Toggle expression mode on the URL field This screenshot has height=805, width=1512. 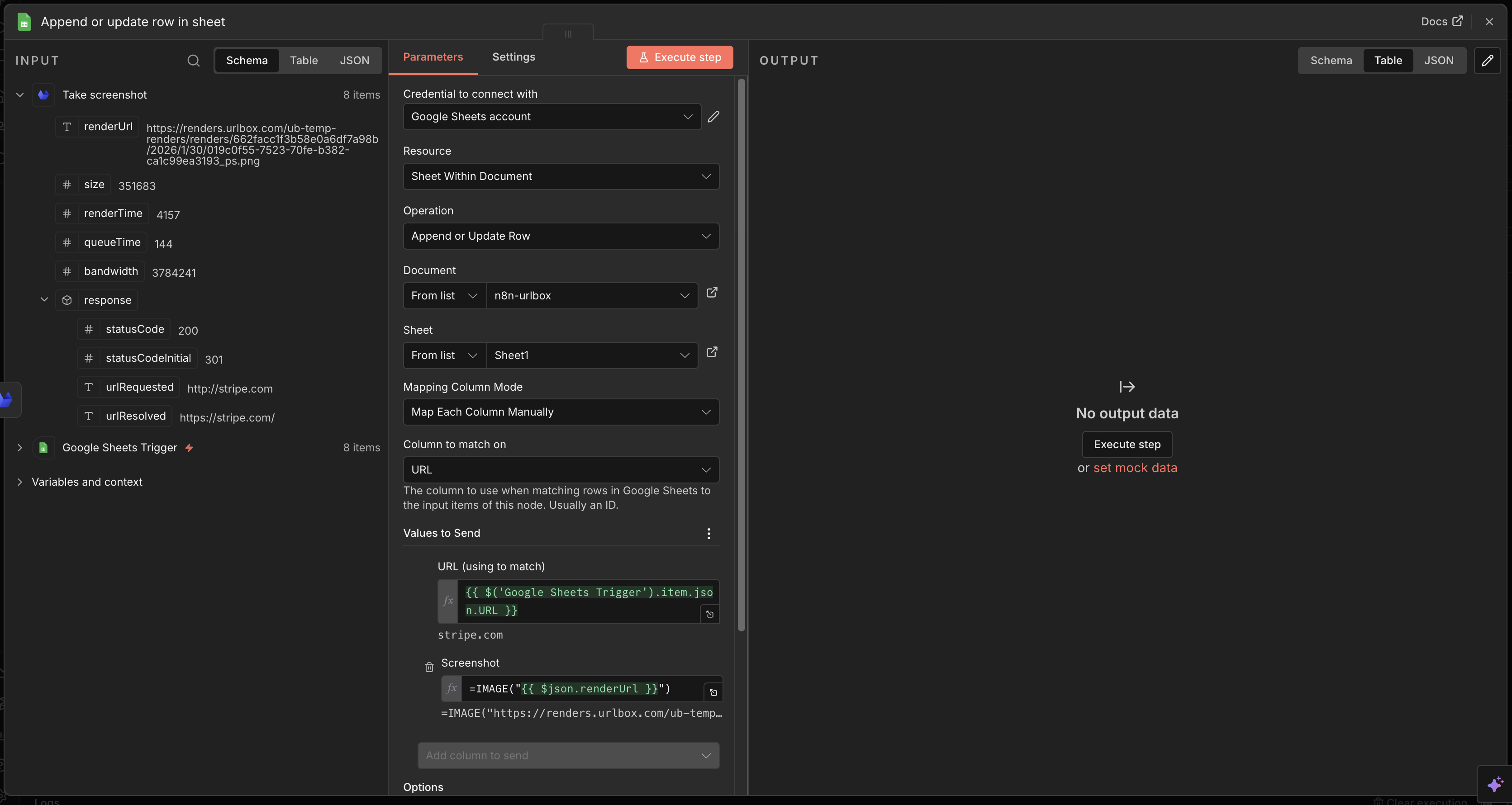(447, 601)
